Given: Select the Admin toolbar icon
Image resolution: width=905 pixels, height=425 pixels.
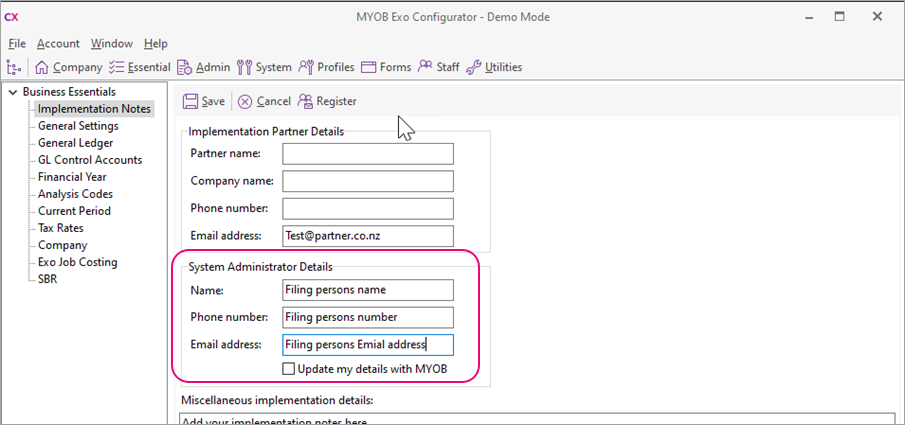Looking at the screenshot, I should [x=184, y=67].
